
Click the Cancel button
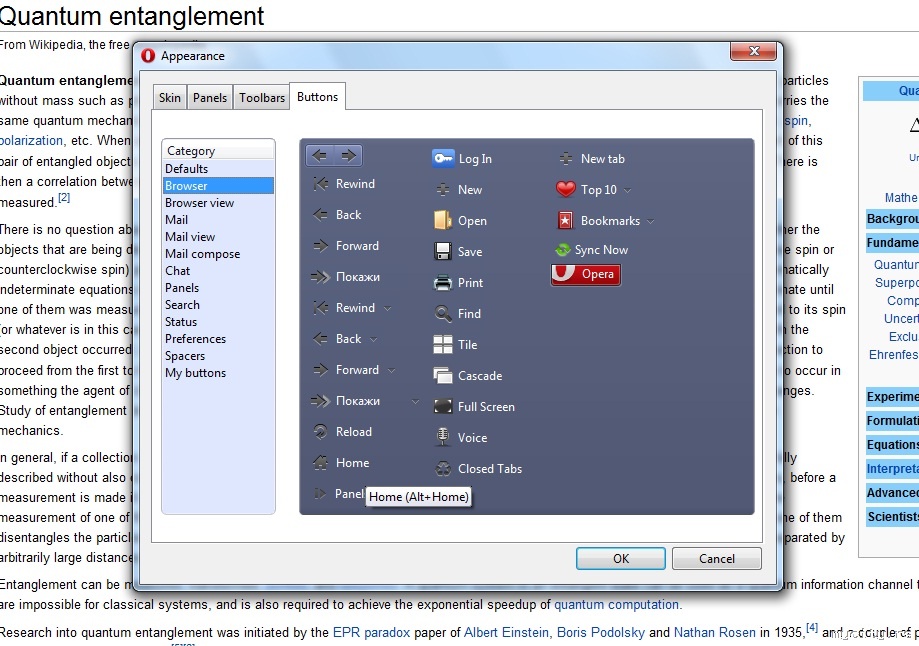click(717, 559)
